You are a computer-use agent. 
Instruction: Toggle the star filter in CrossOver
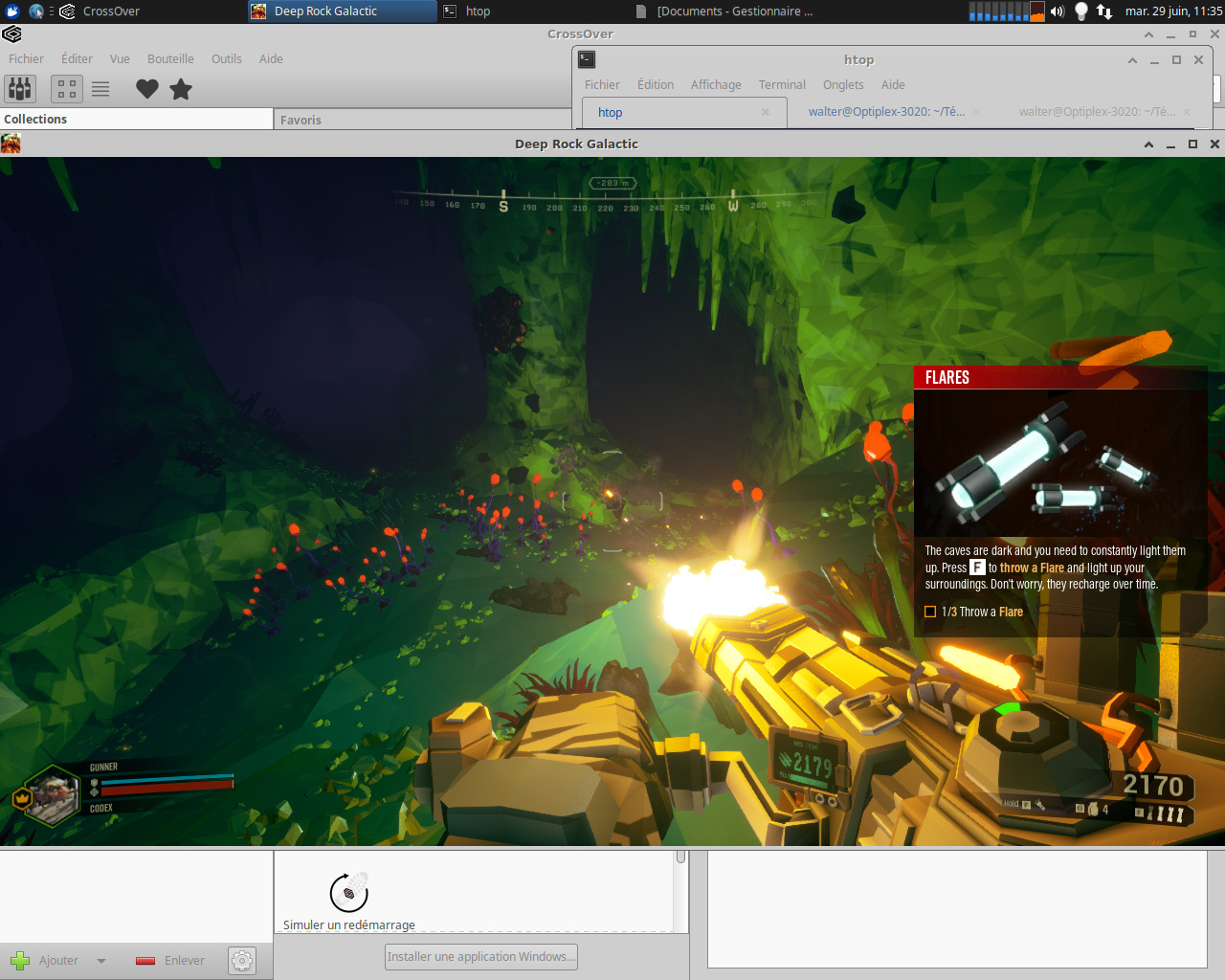(x=178, y=88)
